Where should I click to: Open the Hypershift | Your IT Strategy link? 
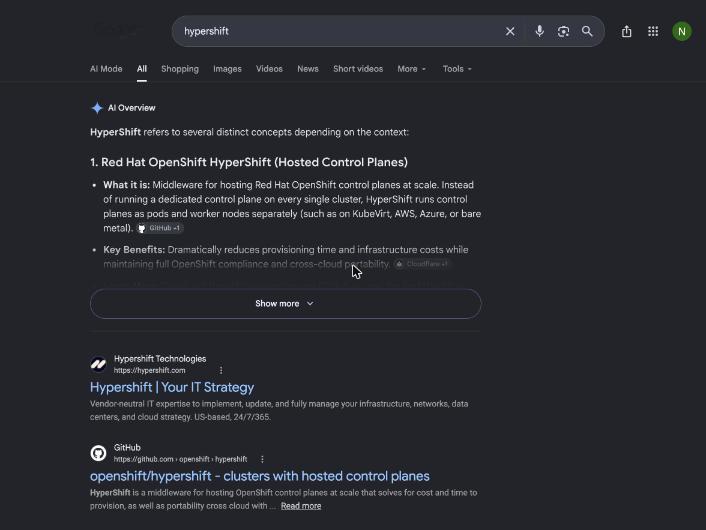(172, 387)
